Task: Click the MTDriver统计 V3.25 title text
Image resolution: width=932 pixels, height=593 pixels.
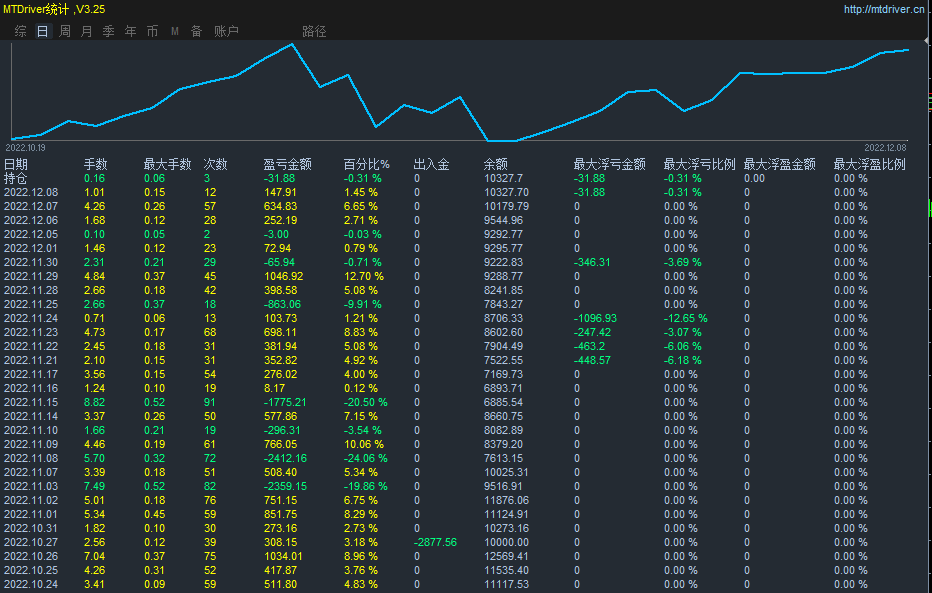Action: coord(54,10)
